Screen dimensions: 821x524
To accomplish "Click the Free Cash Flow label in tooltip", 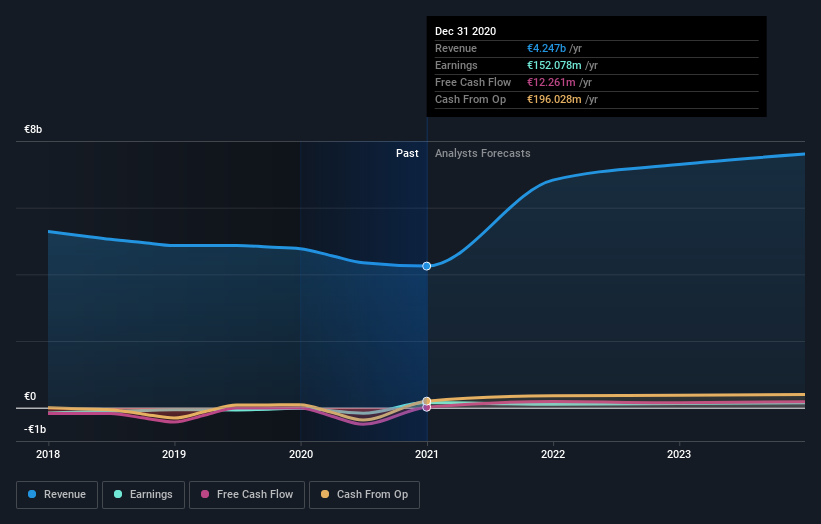I will 473,82.
